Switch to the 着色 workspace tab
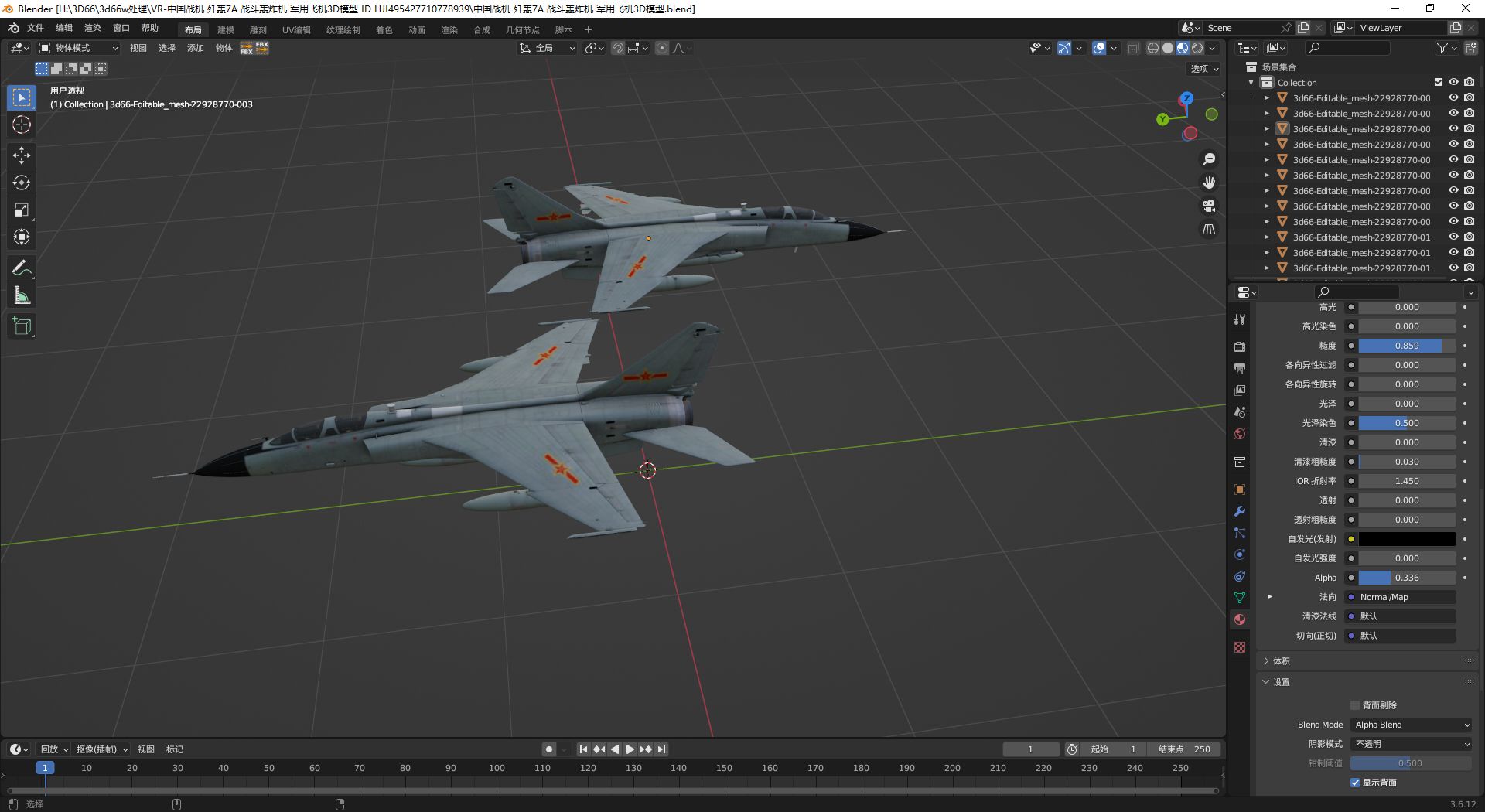 coord(384,30)
